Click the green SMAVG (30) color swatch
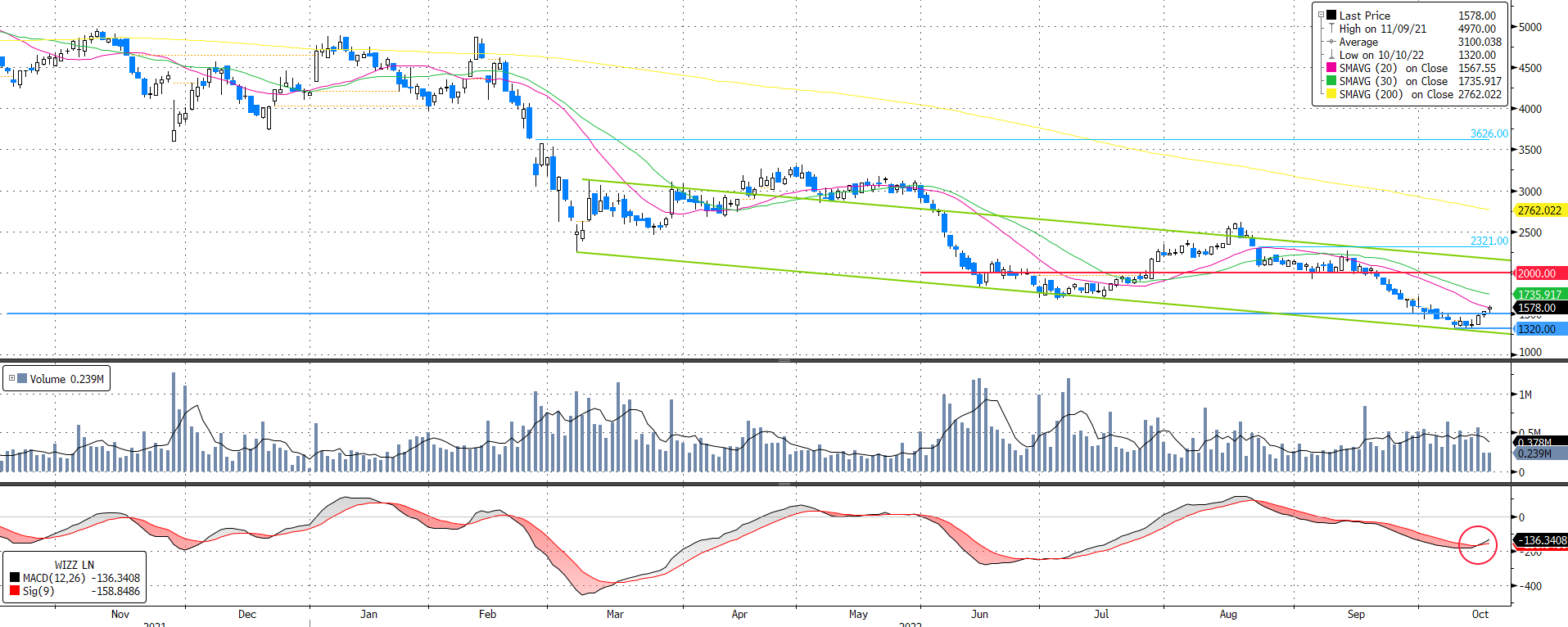Viewport: 1568px width, 627px height. (1331, 81)
